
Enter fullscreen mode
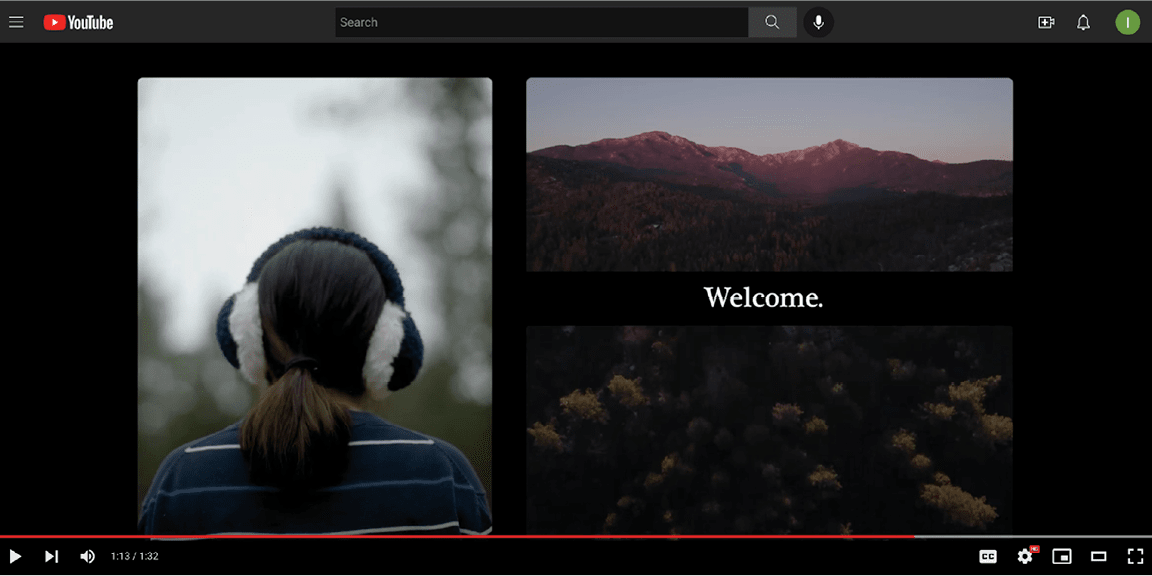click(x=1135, y=556)
